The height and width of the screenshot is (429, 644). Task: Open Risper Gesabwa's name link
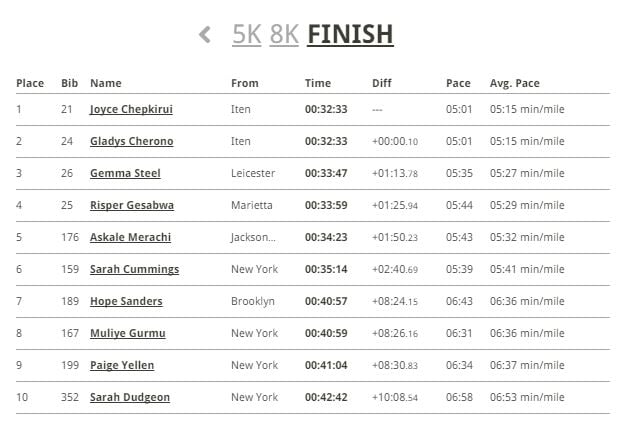tap(132, 205)
